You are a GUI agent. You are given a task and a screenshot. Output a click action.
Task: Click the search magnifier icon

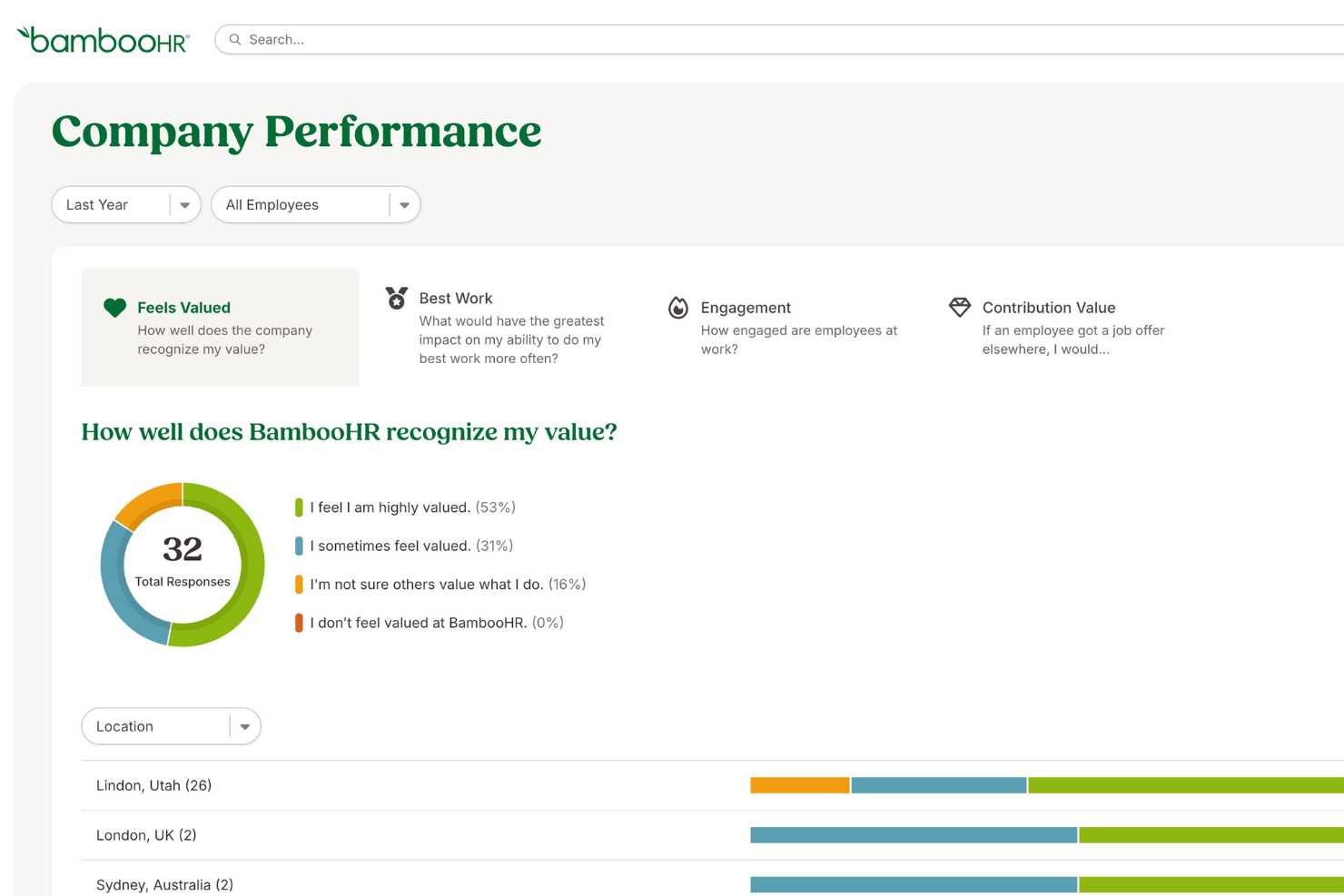click(235, 39)
